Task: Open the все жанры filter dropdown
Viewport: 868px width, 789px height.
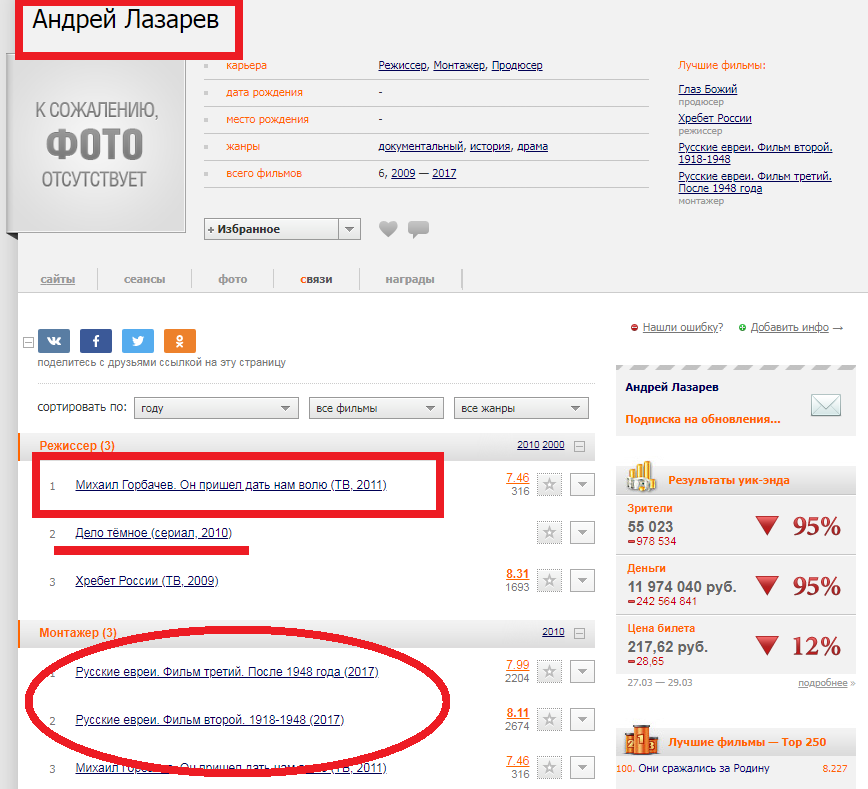Action: click(520, 408)
